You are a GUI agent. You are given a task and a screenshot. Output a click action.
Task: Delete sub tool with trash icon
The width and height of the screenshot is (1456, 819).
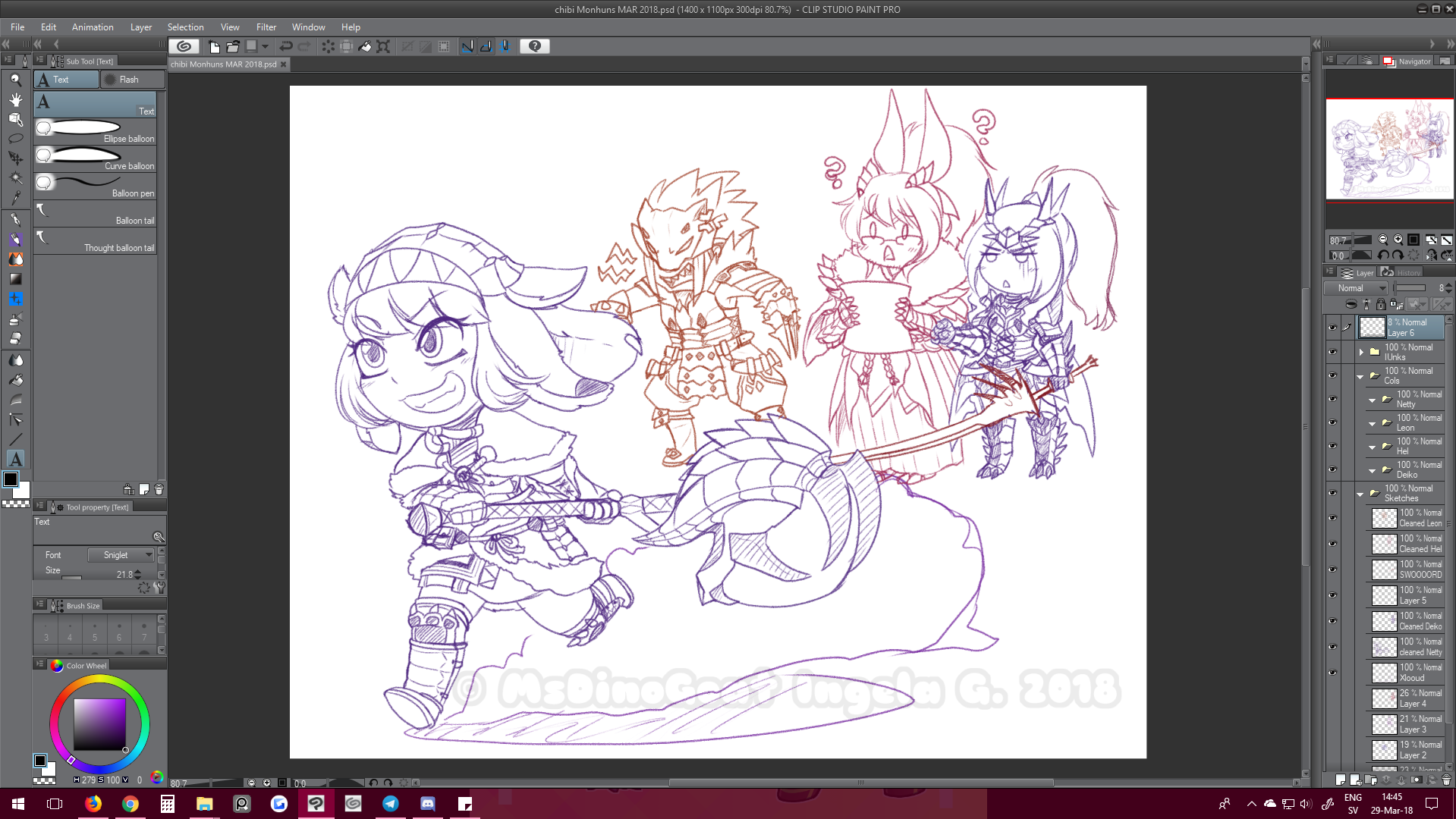(159, 489)
